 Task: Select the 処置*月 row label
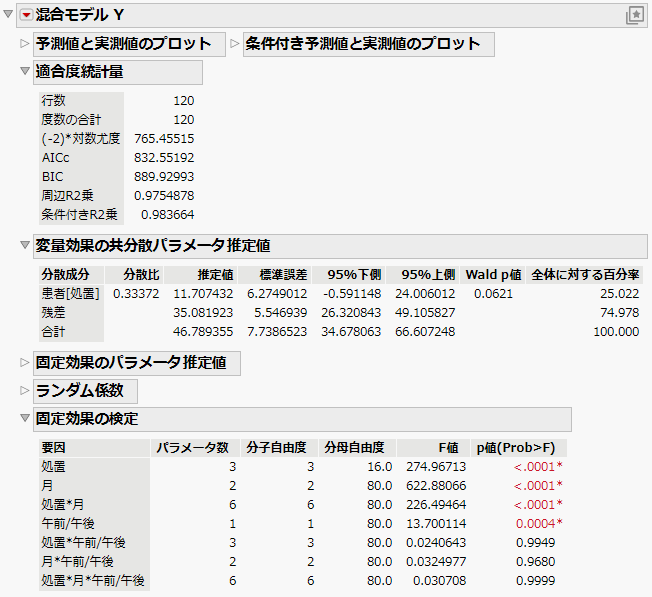pyautogui.click(x=62, y=505)
